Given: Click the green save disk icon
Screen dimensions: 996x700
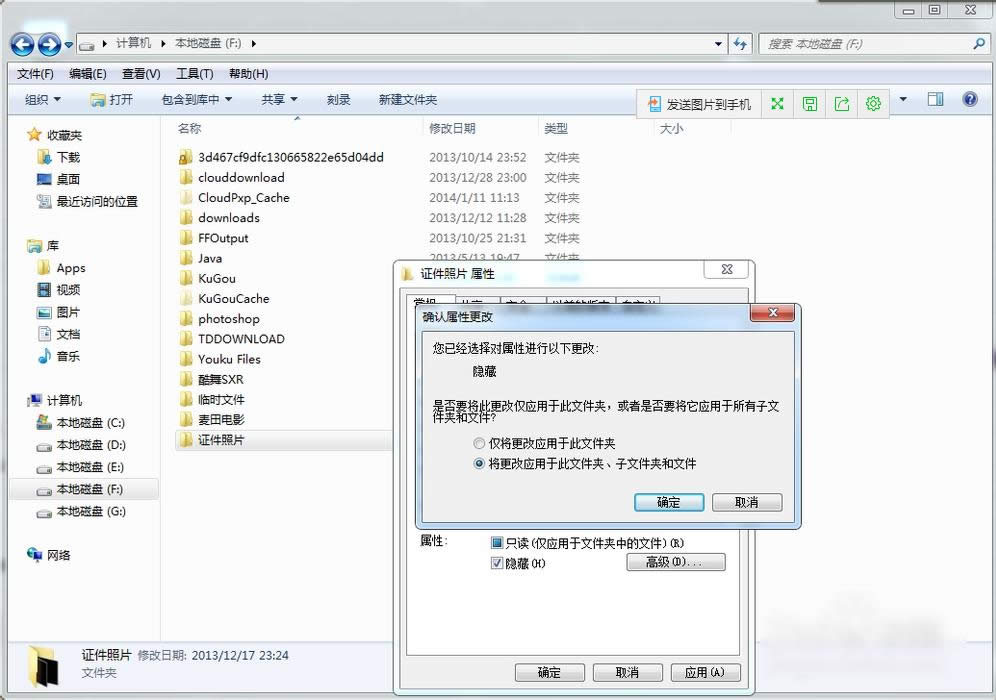Looking at the screenshot, I should pyautogui.click(x=810, y=104).
